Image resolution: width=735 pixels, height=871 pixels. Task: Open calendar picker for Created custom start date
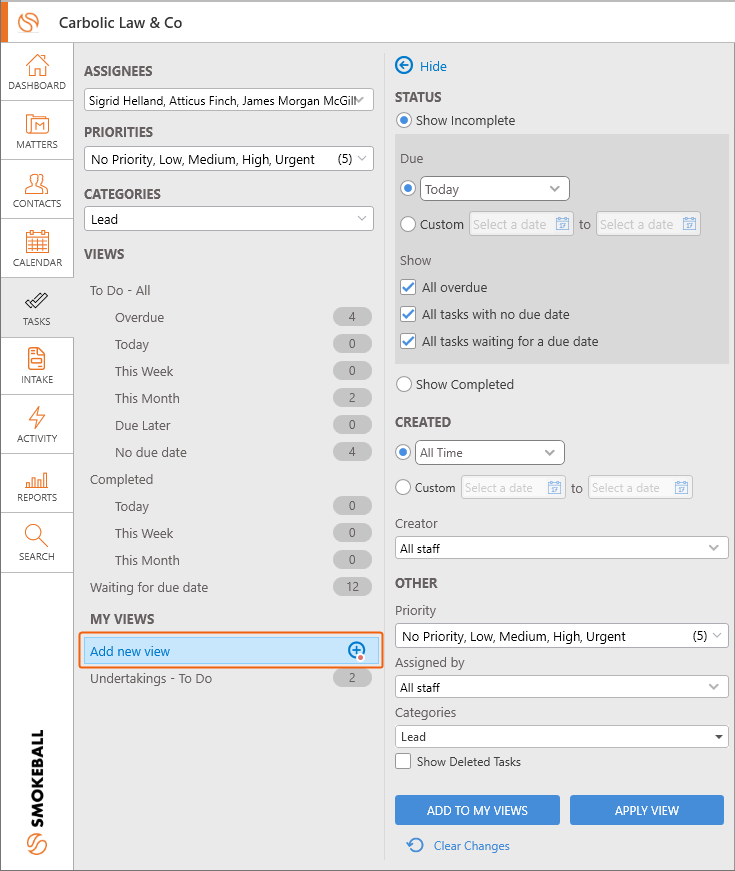pyautogui.click(x=554, y=488)
